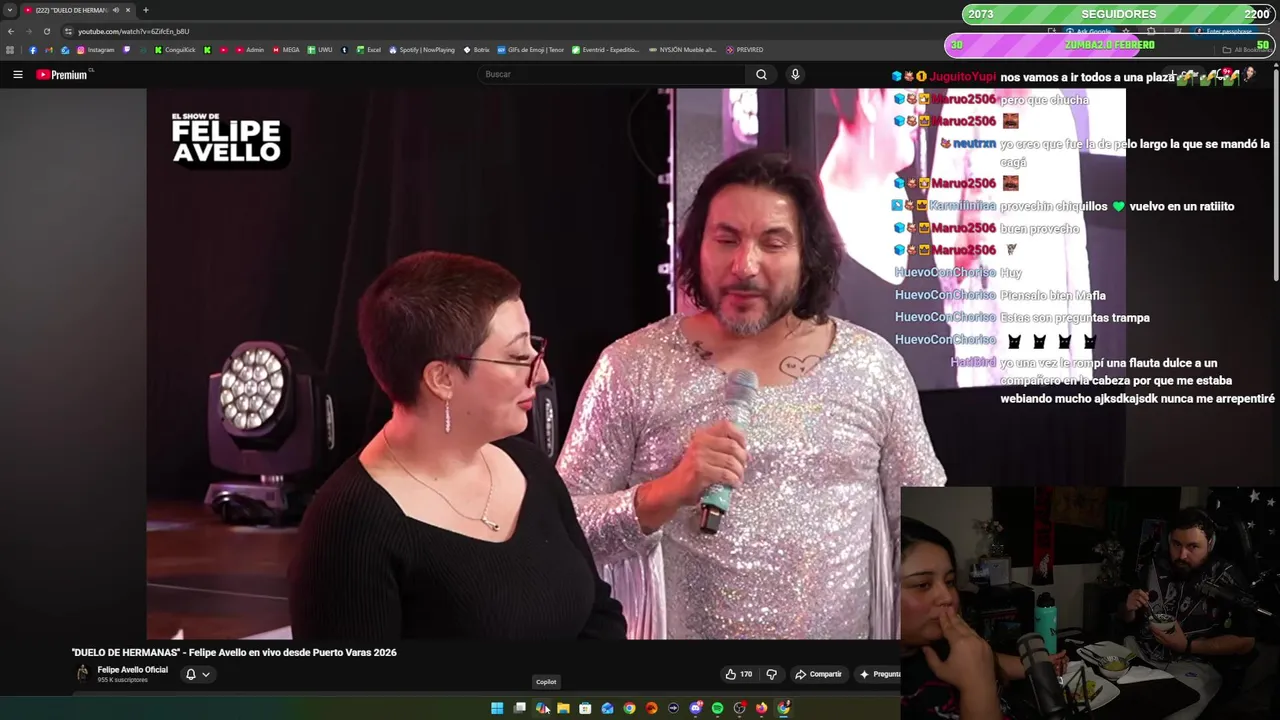This screenshot has height=720, width=1280.
Task: Open the NYSJÖN Mueble bookmark
Action: (682, 50)
